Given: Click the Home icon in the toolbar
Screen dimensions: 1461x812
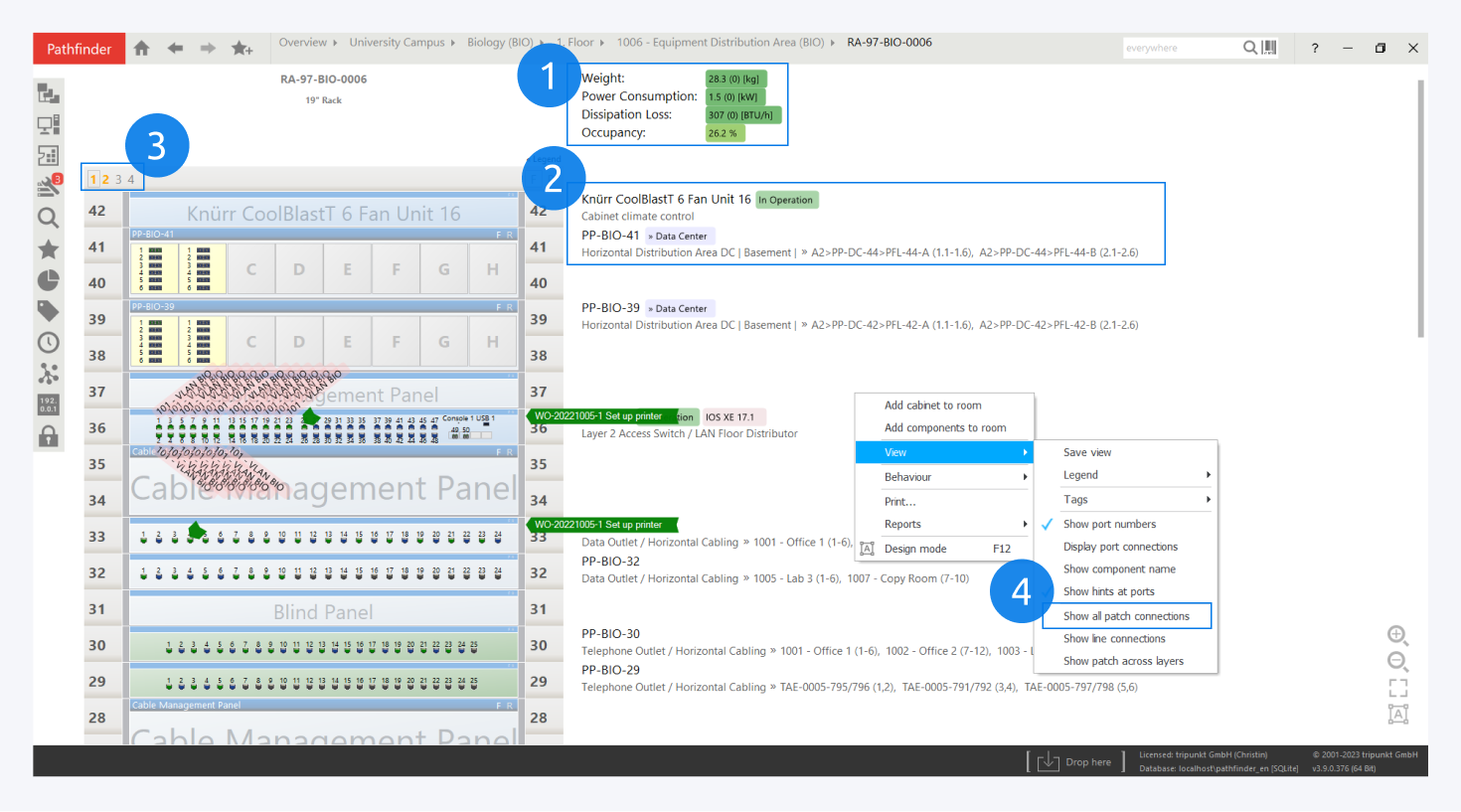Looking at the screenshot, I should tap(142, 48).
